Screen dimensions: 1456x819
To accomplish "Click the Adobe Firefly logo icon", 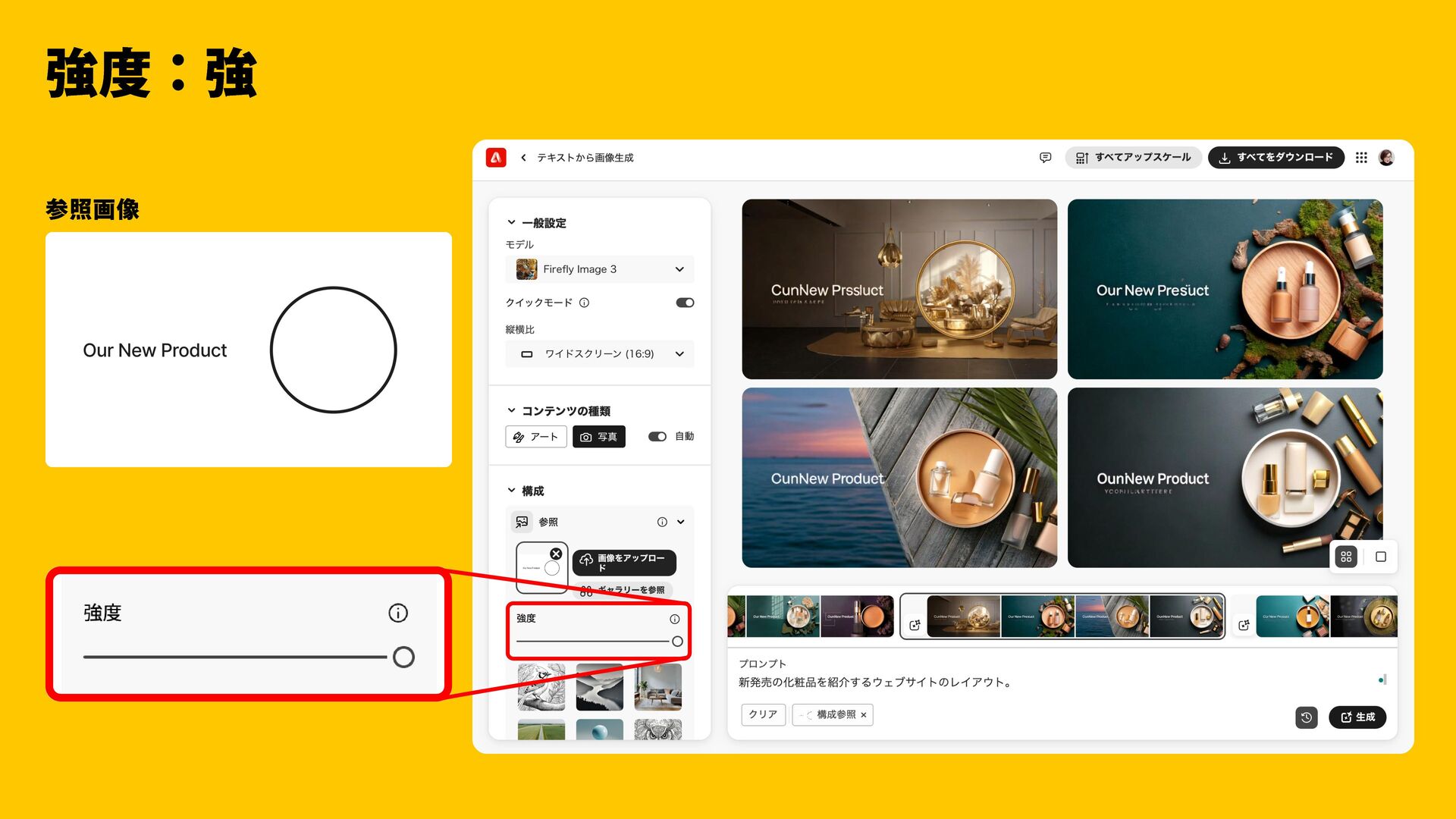I will pyautogui.click(x=496, y=157).
